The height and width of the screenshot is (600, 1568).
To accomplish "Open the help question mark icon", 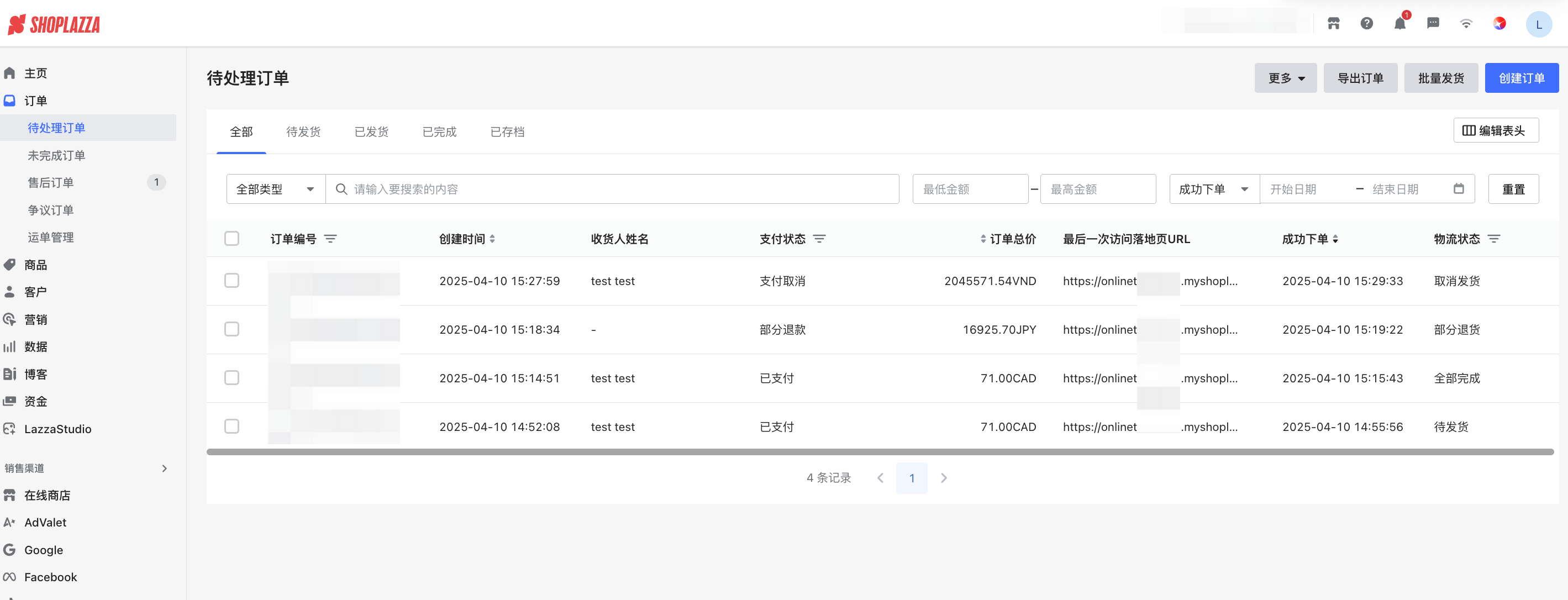I will [x=1366, y=24].
